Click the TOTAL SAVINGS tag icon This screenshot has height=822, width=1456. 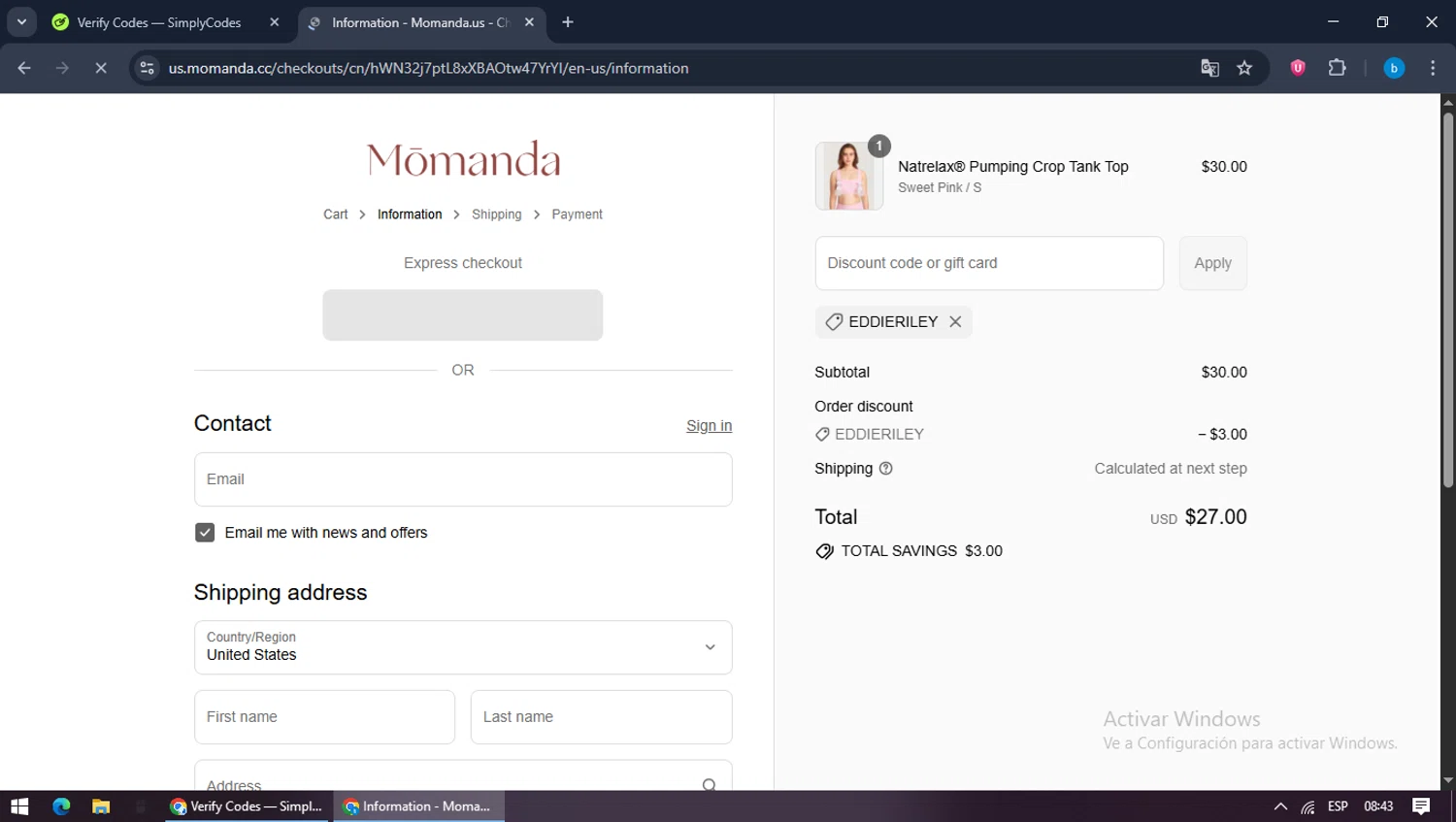(x=824, y=551)
